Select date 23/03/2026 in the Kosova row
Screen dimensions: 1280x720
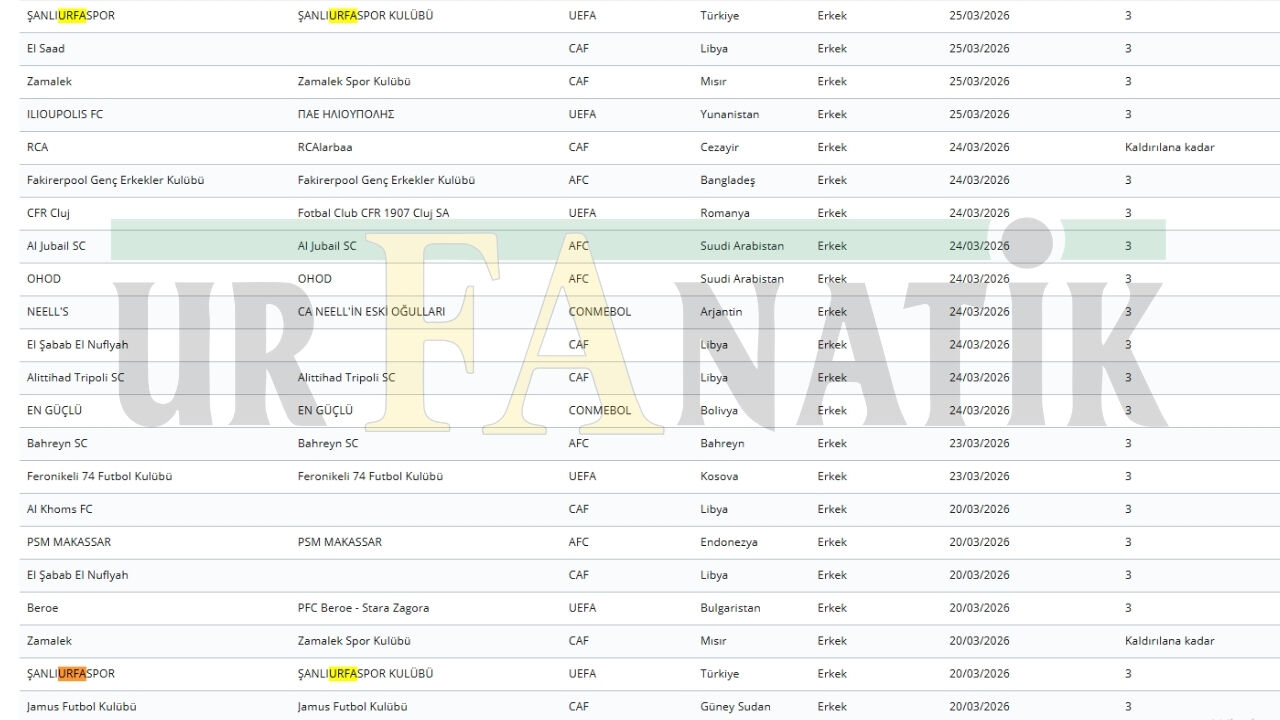(979, 476)
